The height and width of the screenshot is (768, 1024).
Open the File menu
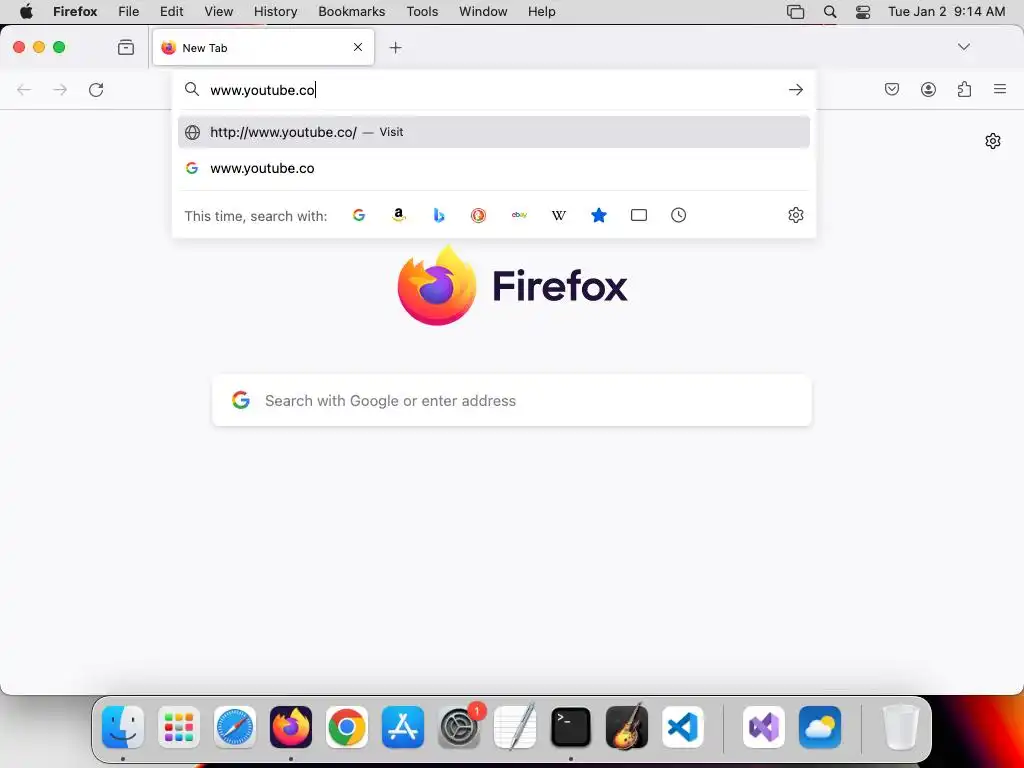tap(129, 11)
